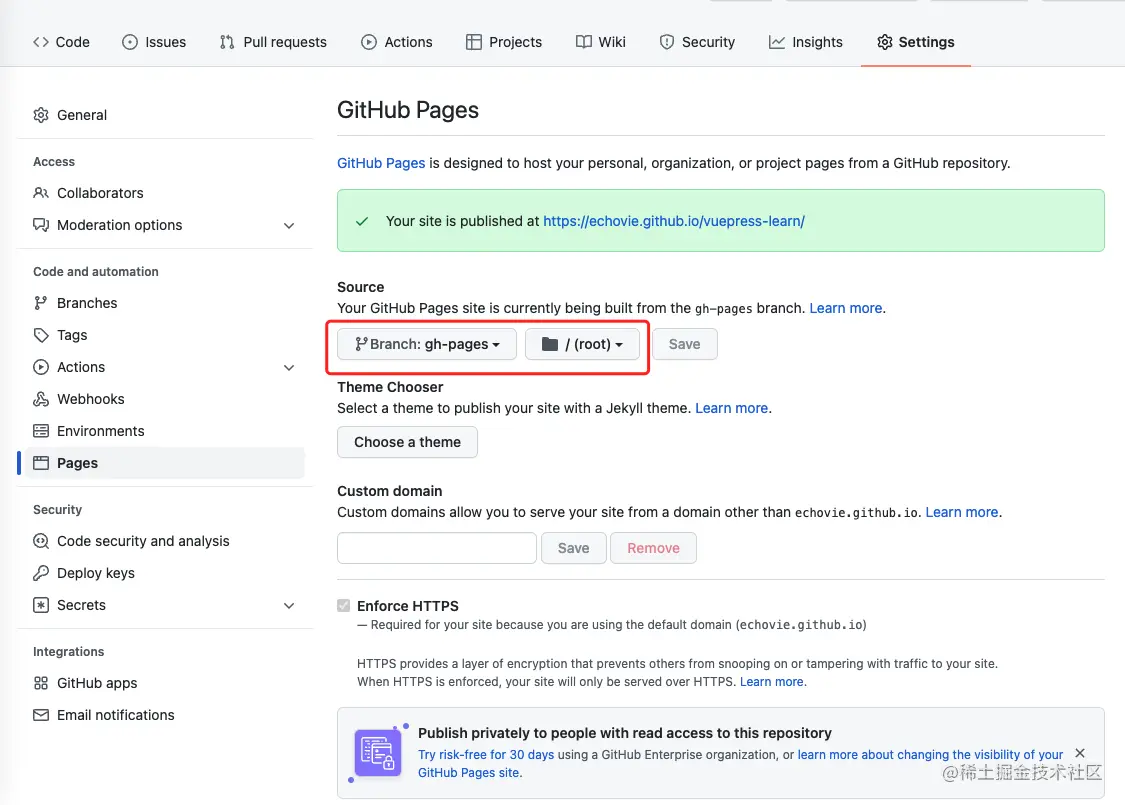1125x805 pixels.
Task: Click the Choose a theme button
Action: (x=407, y=442)
